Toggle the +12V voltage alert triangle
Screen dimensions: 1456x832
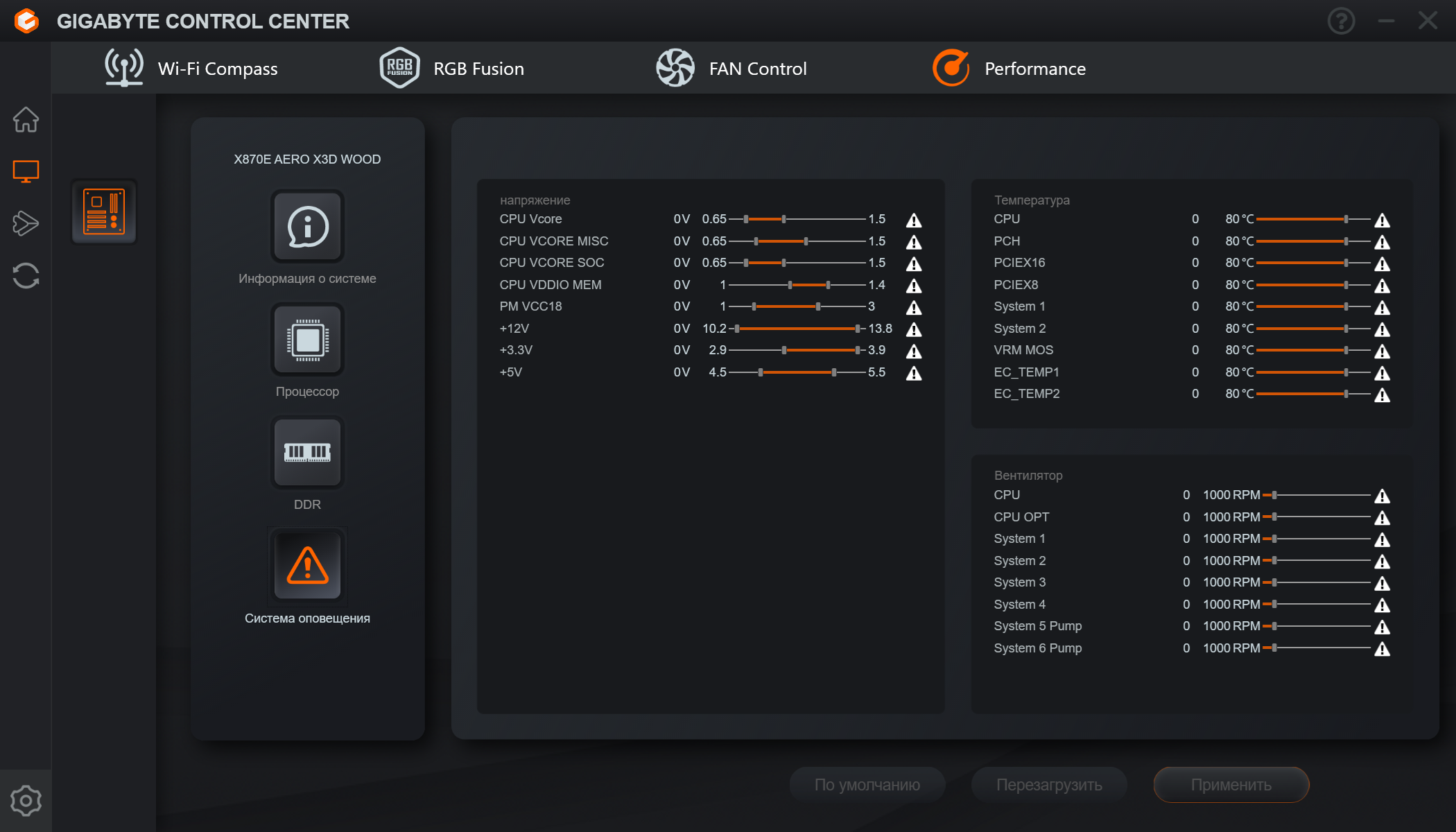click(x=914, y=329)
